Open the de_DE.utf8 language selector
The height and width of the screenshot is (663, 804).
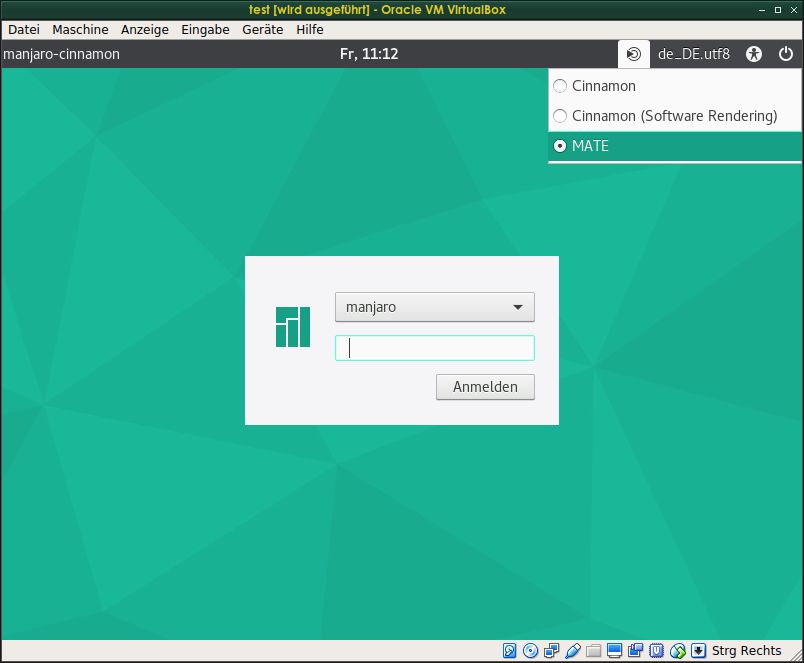click(693, 54)
